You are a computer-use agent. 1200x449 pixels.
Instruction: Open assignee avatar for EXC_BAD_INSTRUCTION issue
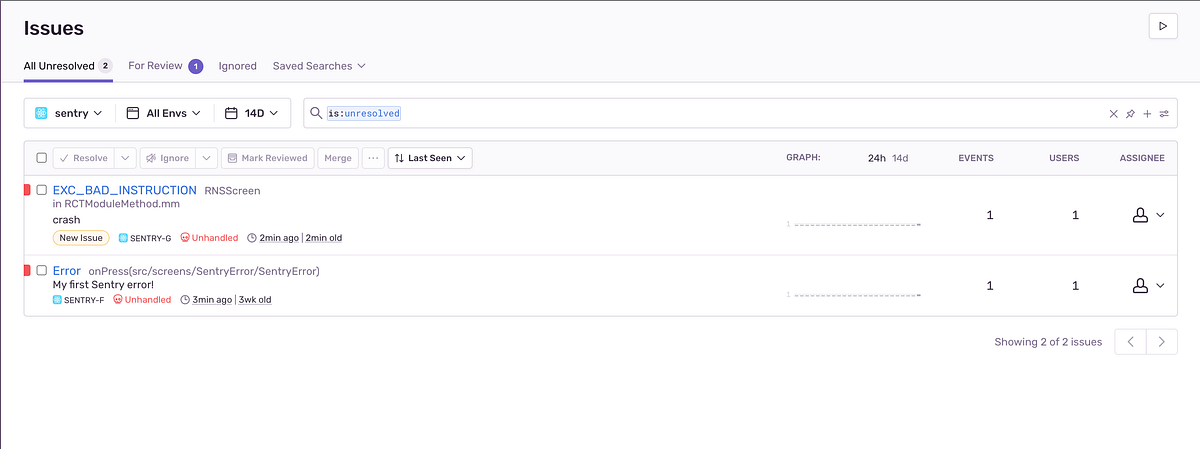pyautogui.click(x=1139, y=215)
